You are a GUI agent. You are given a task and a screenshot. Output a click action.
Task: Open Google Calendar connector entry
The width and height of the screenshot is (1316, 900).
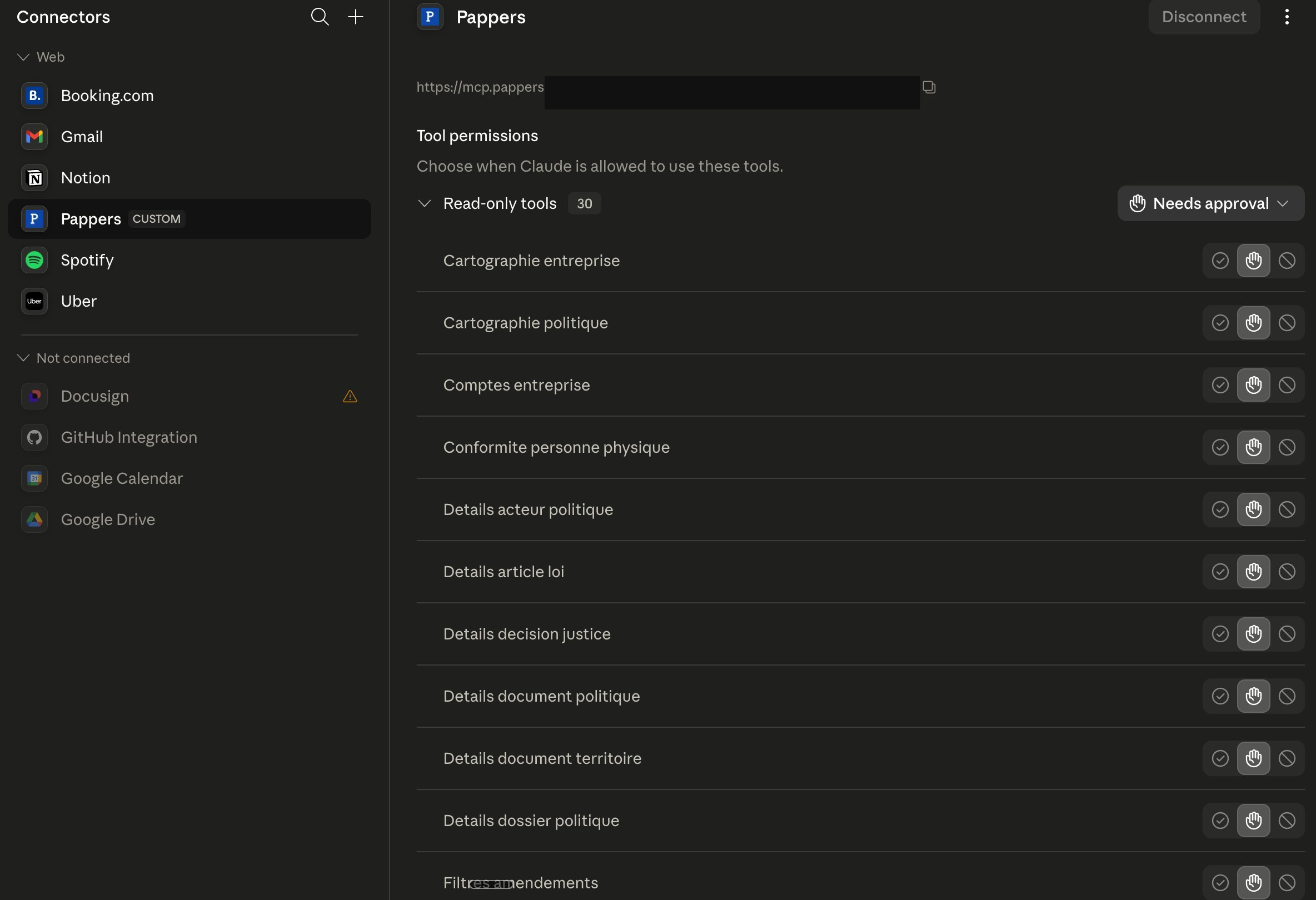click(x=189, y=478)
